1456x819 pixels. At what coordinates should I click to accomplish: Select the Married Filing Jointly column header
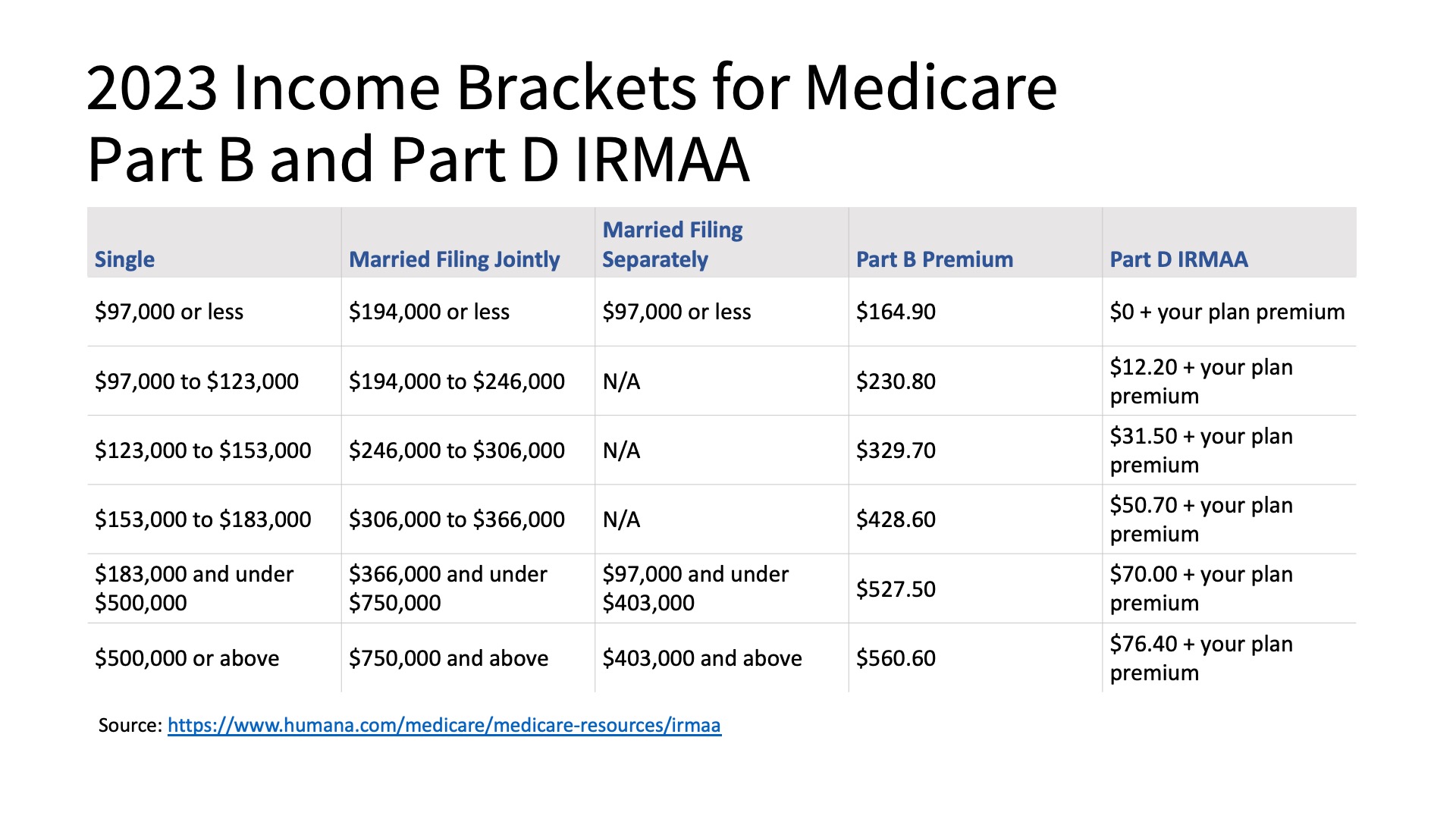453,259
